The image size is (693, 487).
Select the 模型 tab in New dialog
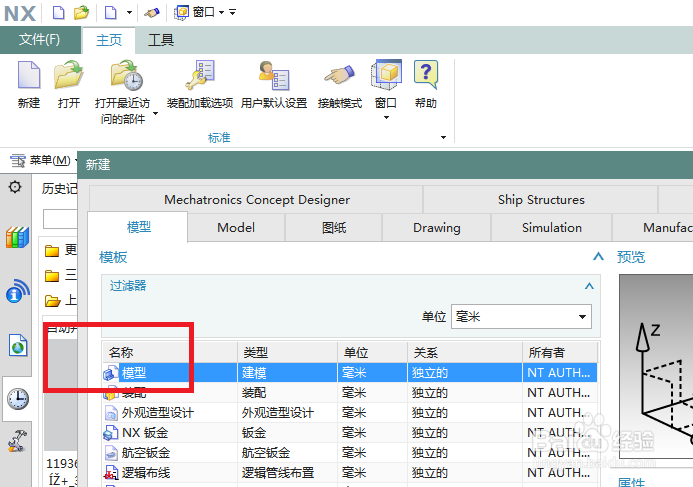point(138,227)
